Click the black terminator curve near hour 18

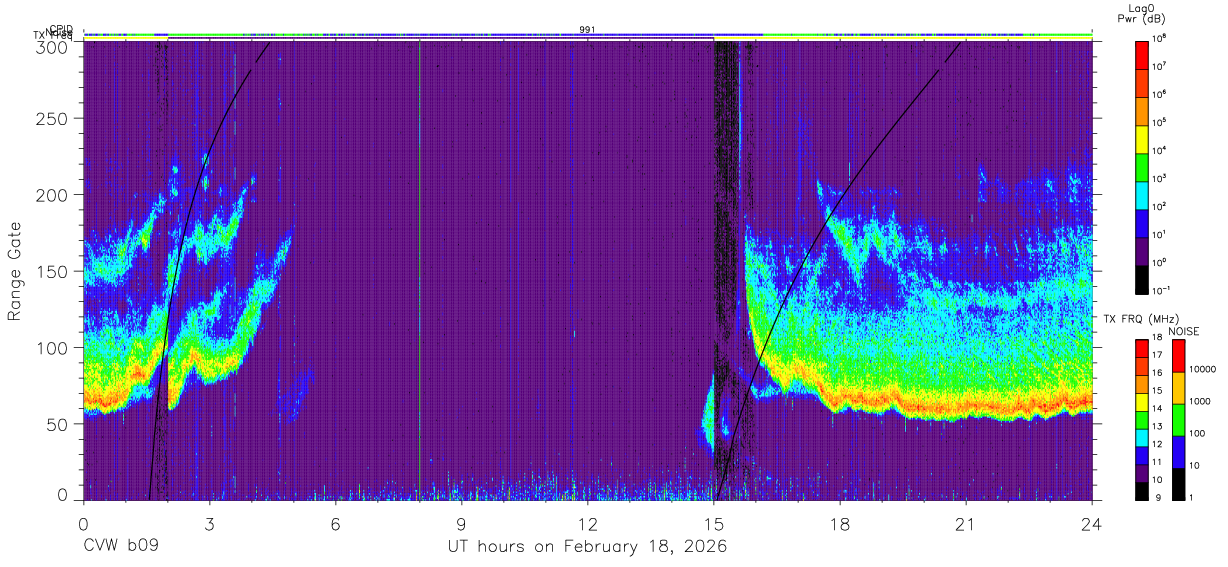[838, 200]
